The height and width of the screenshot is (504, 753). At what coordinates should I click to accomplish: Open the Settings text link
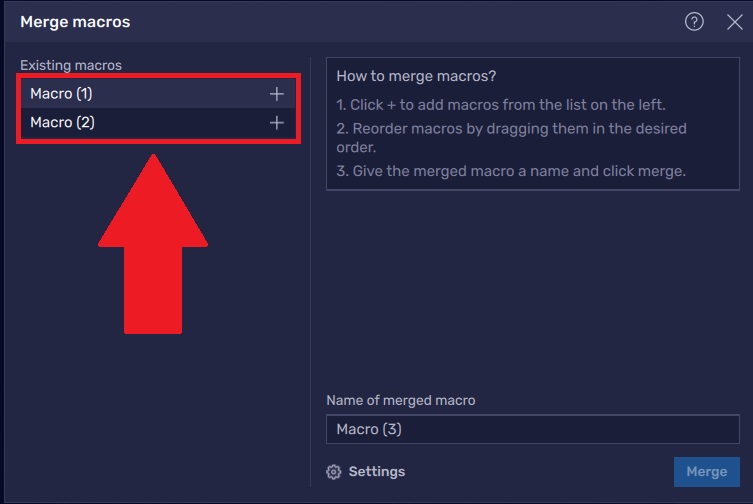coord(376,472)
